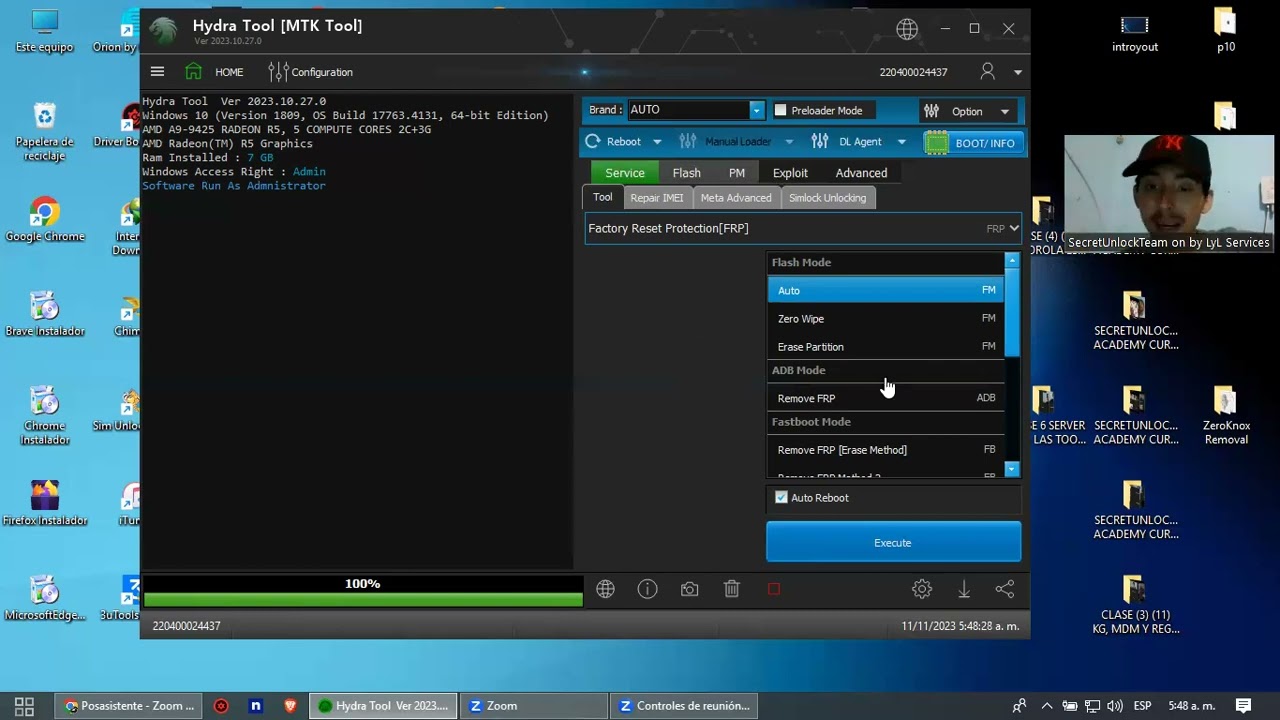Open the Meta Advanced sub-tab

pyautogui.click(x=736, y=198)
